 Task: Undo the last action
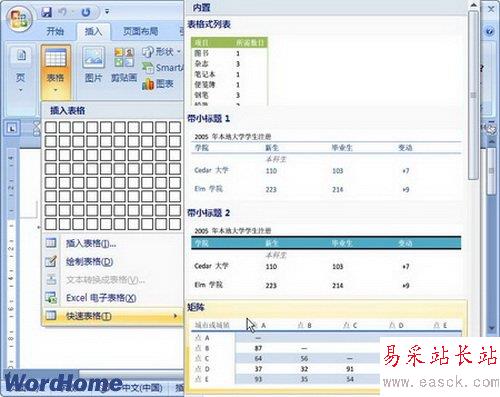[x=63, y=12]
